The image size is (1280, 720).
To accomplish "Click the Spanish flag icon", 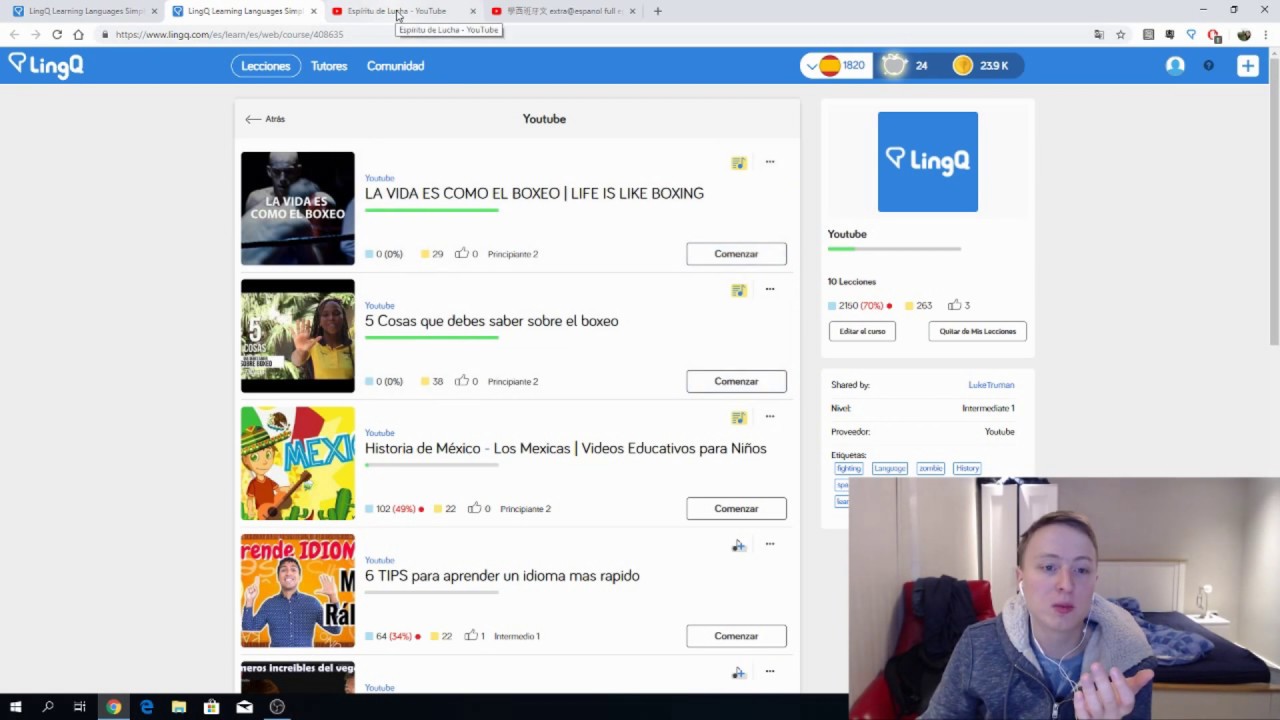I will click(830, 66).
